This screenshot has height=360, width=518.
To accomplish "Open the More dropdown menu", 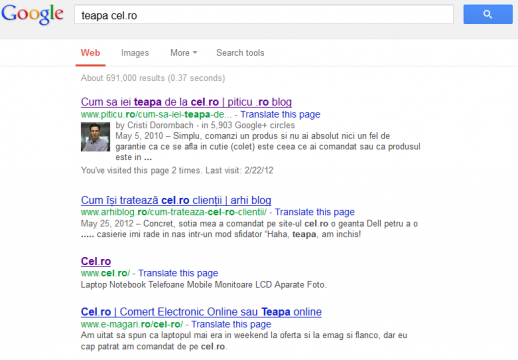I will click(x=184, y=53).
